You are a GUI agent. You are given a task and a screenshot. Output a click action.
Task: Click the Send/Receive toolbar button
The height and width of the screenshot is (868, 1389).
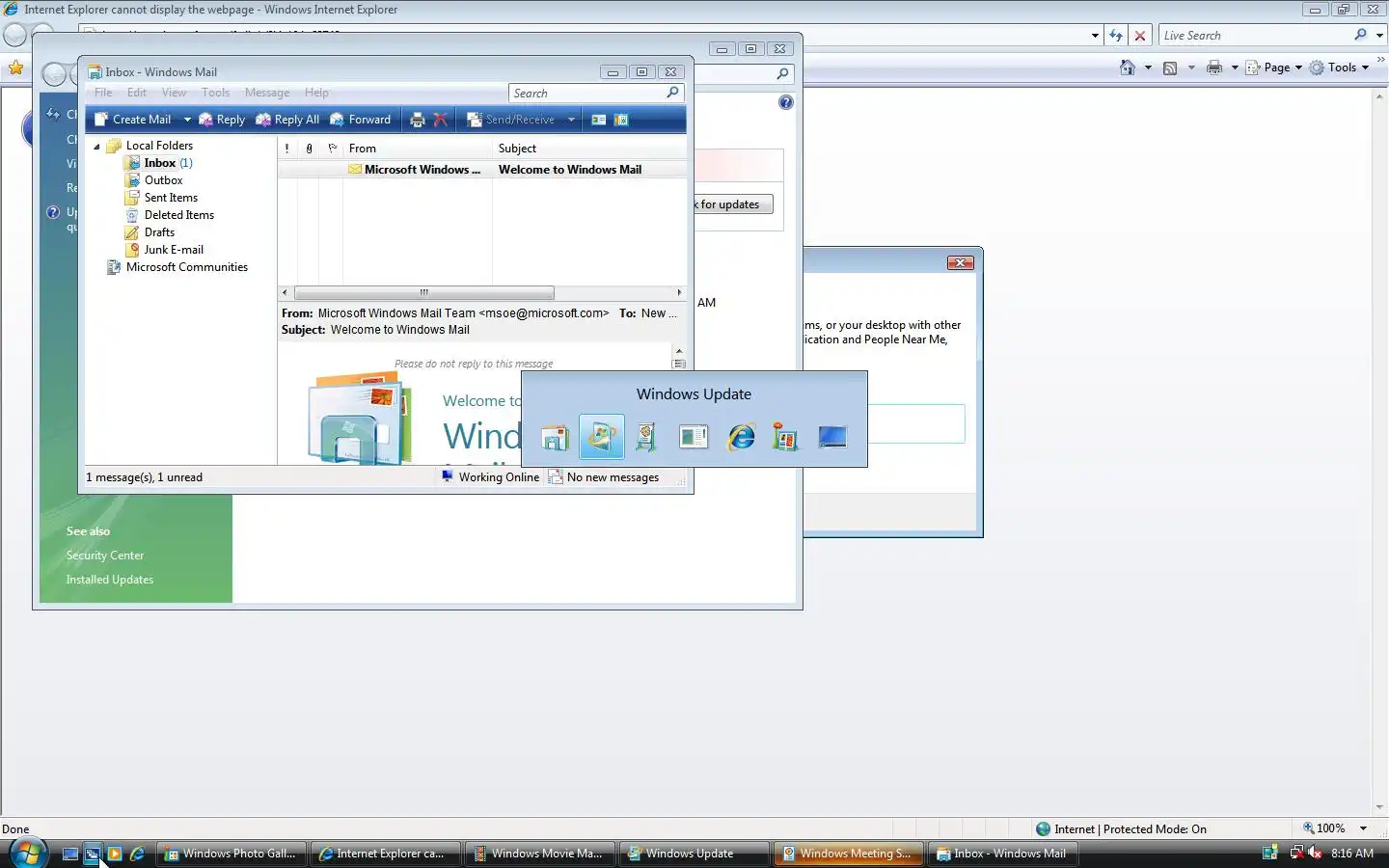(511, 120)
